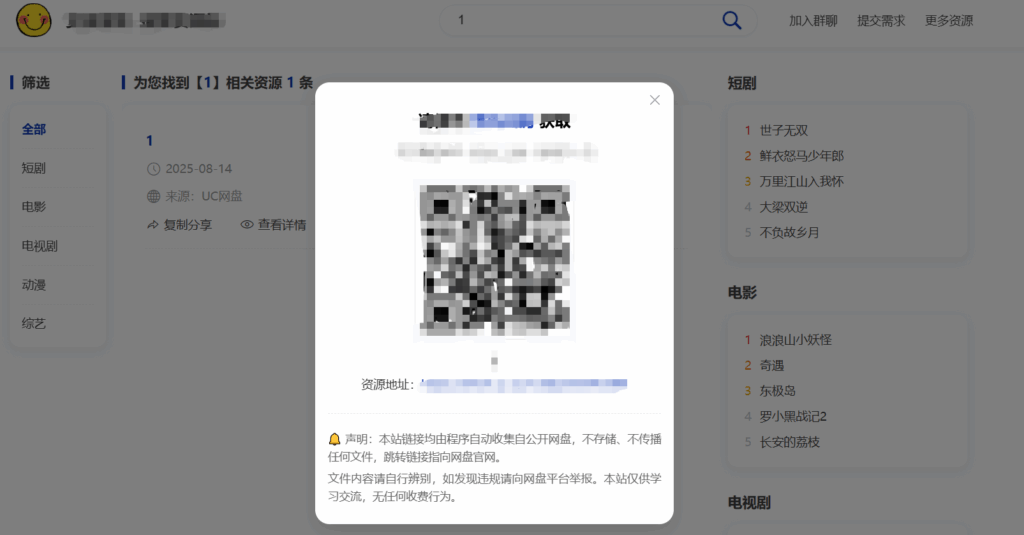Viewport: 1024px width, 535px height.
Task: Select the 动漫 filter
Action: tap(34, 284)
